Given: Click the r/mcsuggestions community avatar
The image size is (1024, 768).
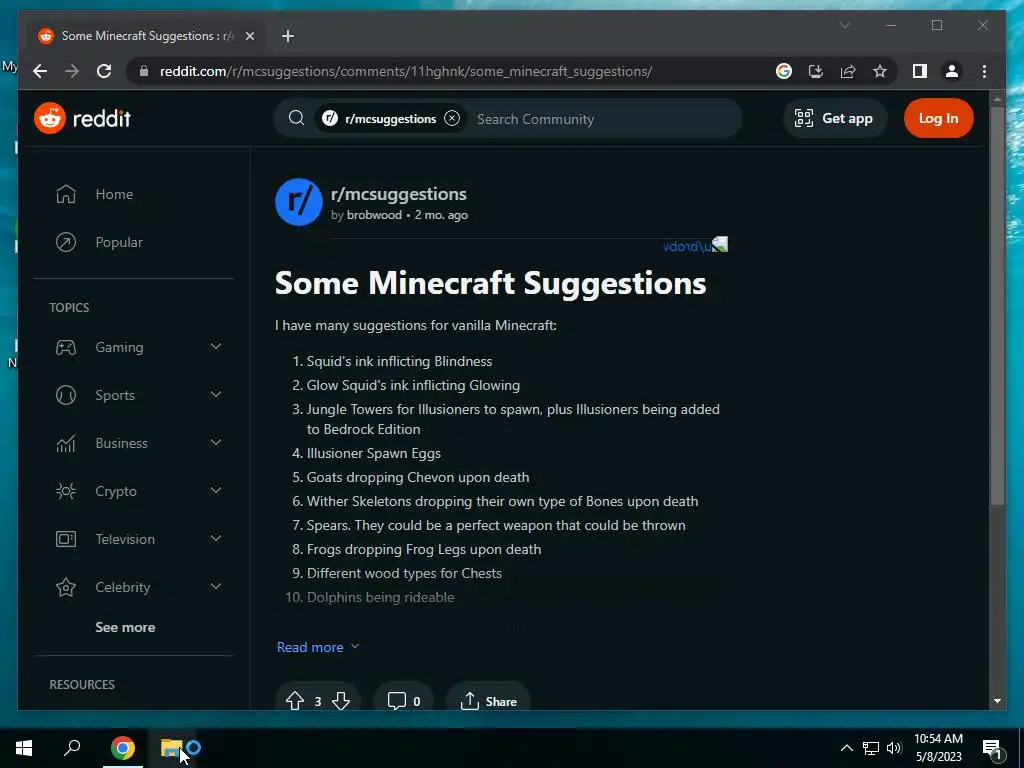Looking at the screenshot, I should tap(298, 202).
